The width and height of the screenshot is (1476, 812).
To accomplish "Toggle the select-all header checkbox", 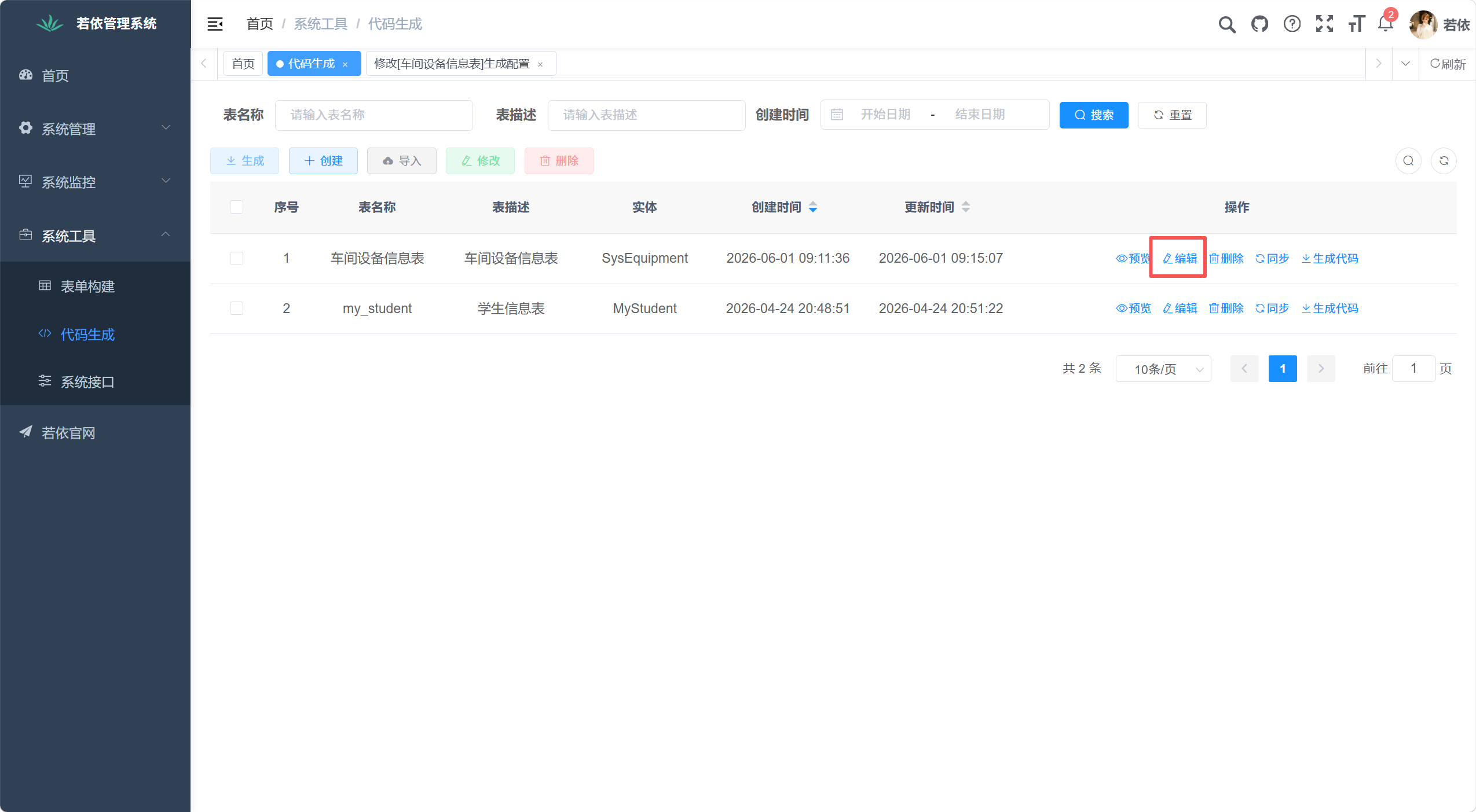I will click(x=236, y=207).
